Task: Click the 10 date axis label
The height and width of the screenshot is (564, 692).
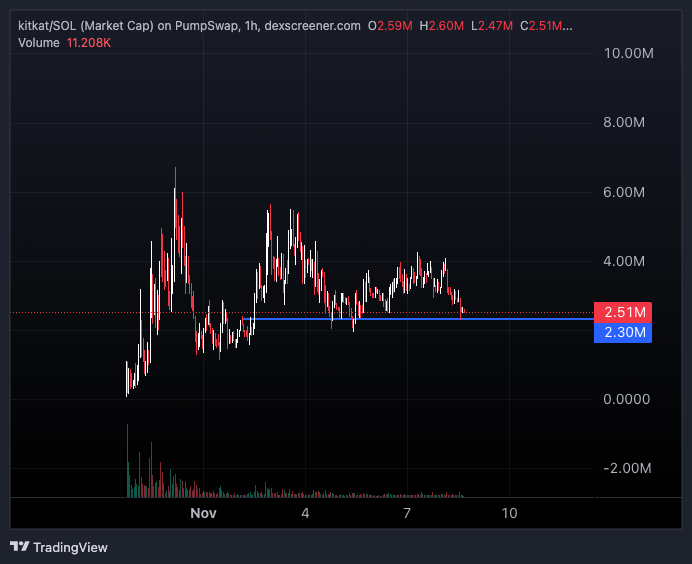Action: click(509, 513)
